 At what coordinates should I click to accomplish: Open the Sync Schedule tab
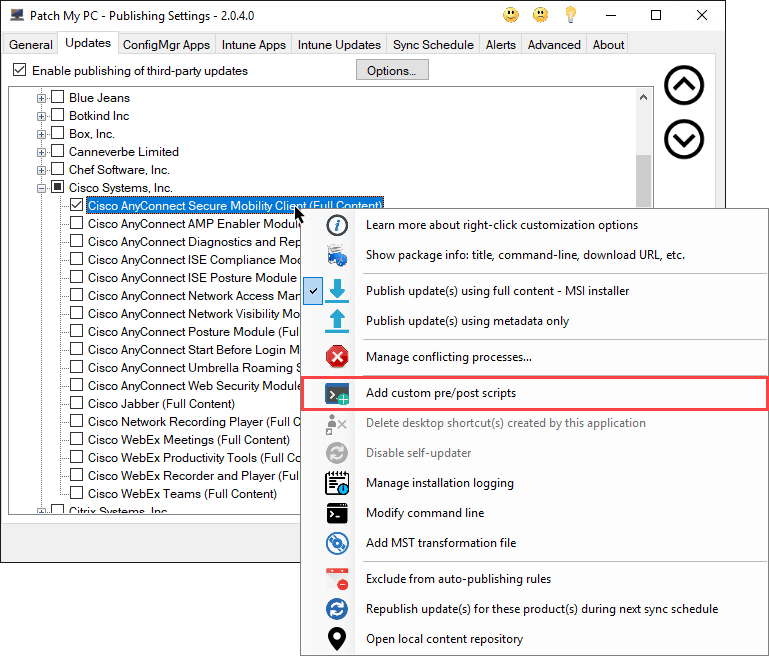coord(433,45)
